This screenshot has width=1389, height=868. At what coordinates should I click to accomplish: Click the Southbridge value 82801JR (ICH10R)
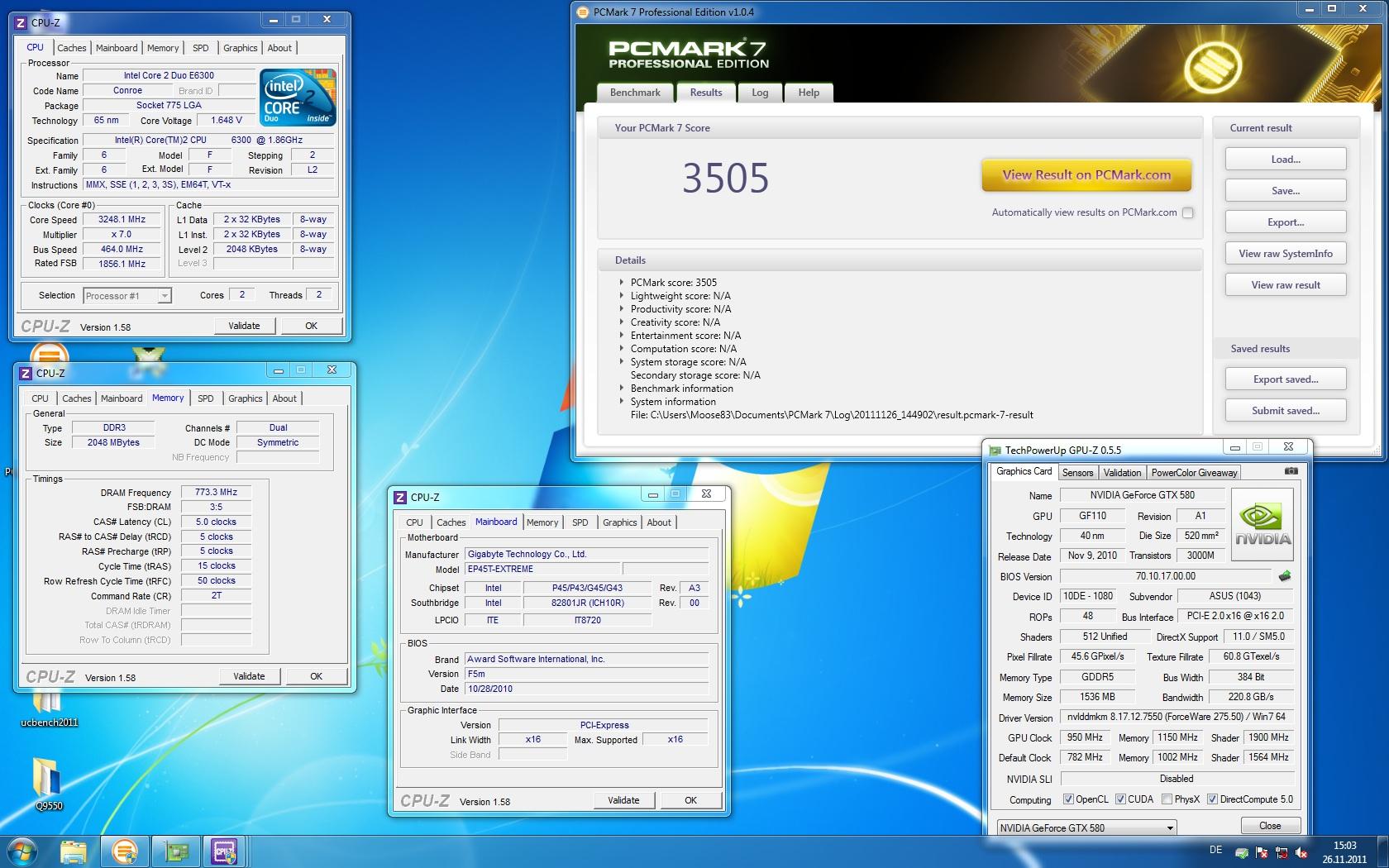pyautogui.click(x=588, y=603)
